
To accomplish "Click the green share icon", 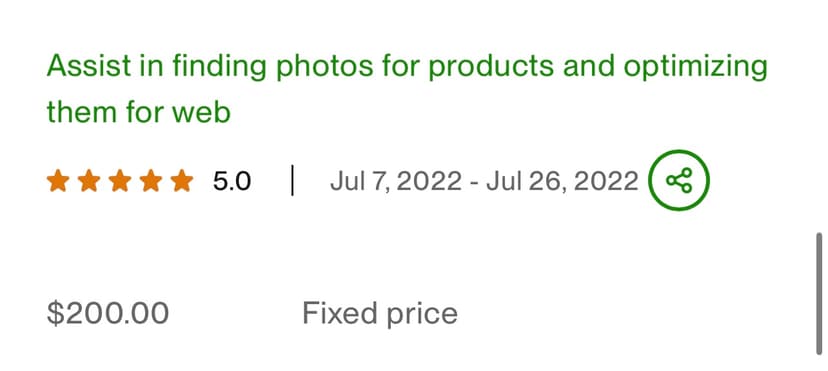I will (679, 180).
